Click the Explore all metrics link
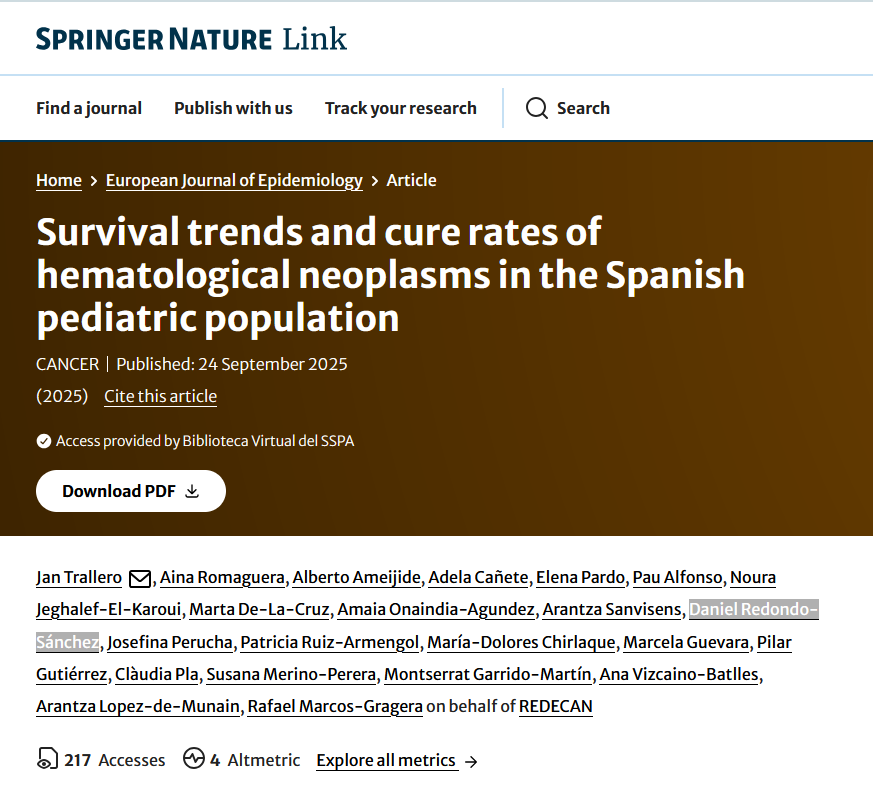 click(386, 760)
